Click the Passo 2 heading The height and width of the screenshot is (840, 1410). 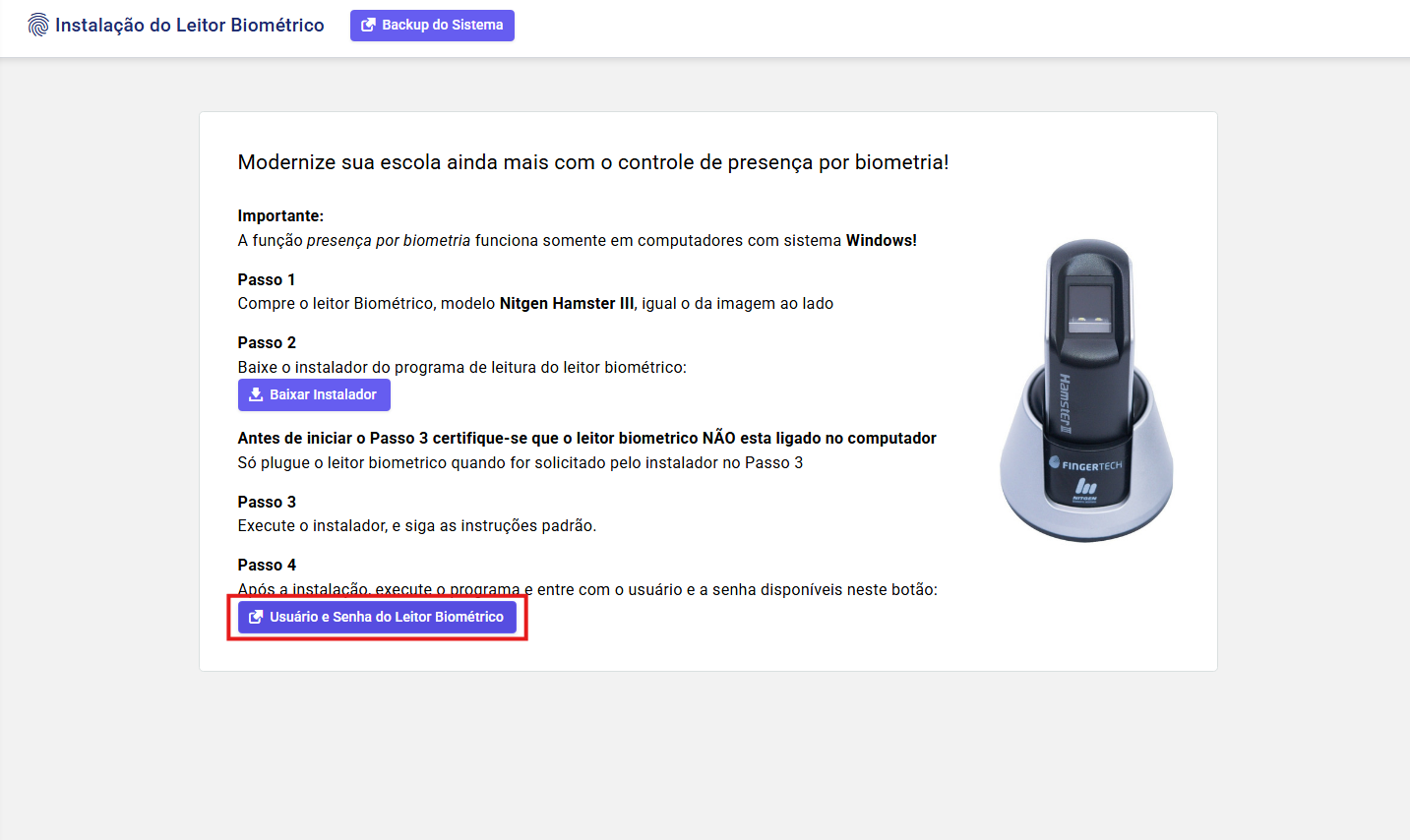[267, 343]
